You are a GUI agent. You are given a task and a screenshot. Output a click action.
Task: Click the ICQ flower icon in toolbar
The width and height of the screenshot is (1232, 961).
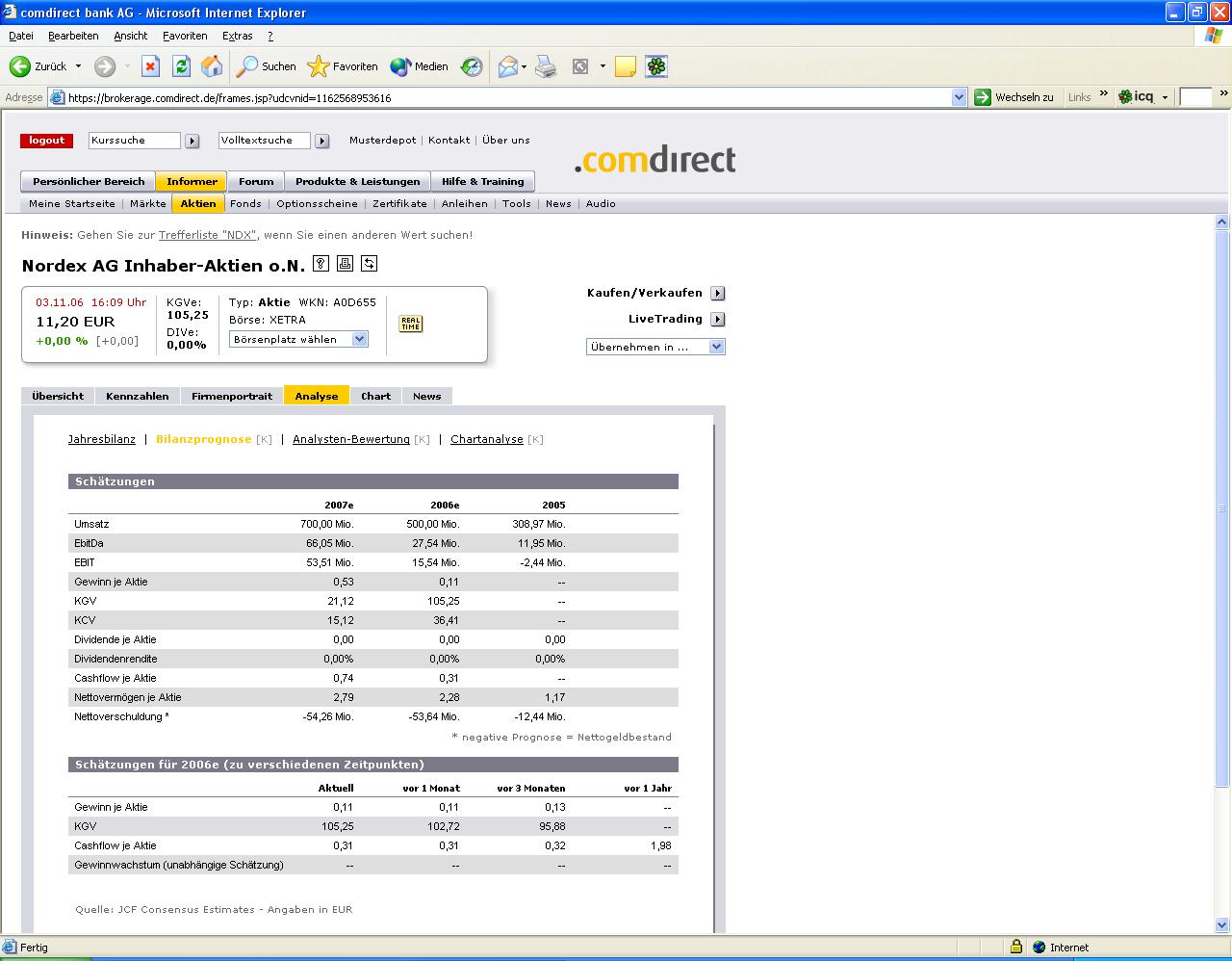(655, 66)
